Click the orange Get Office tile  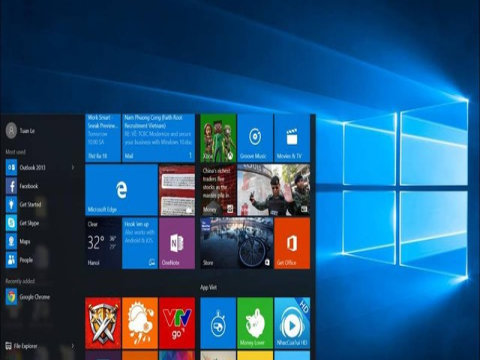(292, 243)
